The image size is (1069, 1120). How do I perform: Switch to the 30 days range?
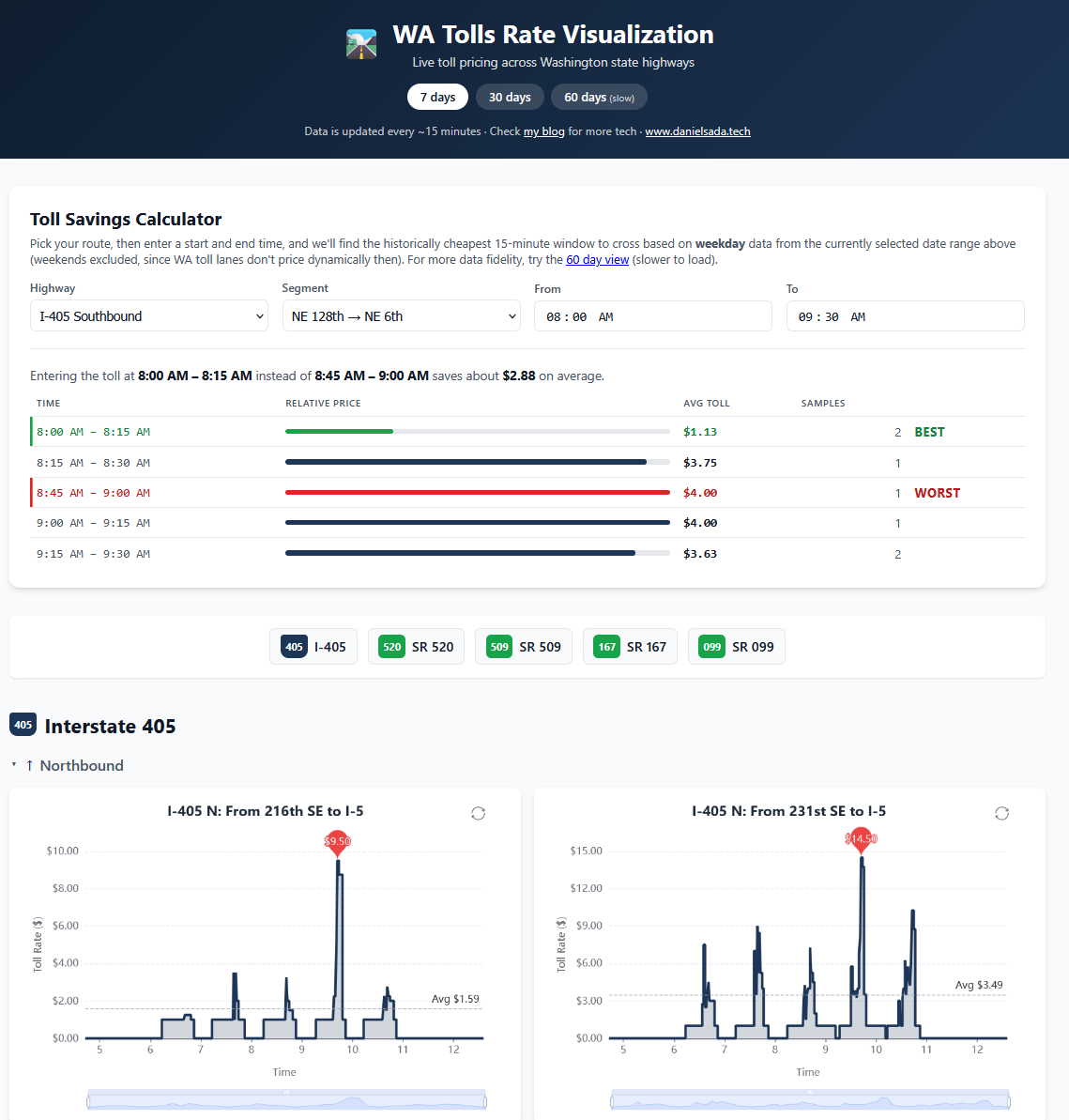[510, 97]
